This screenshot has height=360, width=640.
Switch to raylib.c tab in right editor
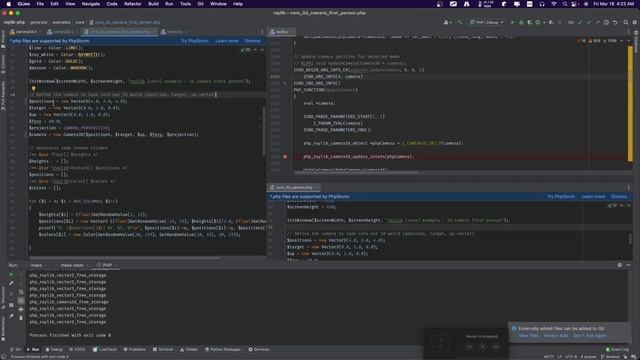pos(281,32)
